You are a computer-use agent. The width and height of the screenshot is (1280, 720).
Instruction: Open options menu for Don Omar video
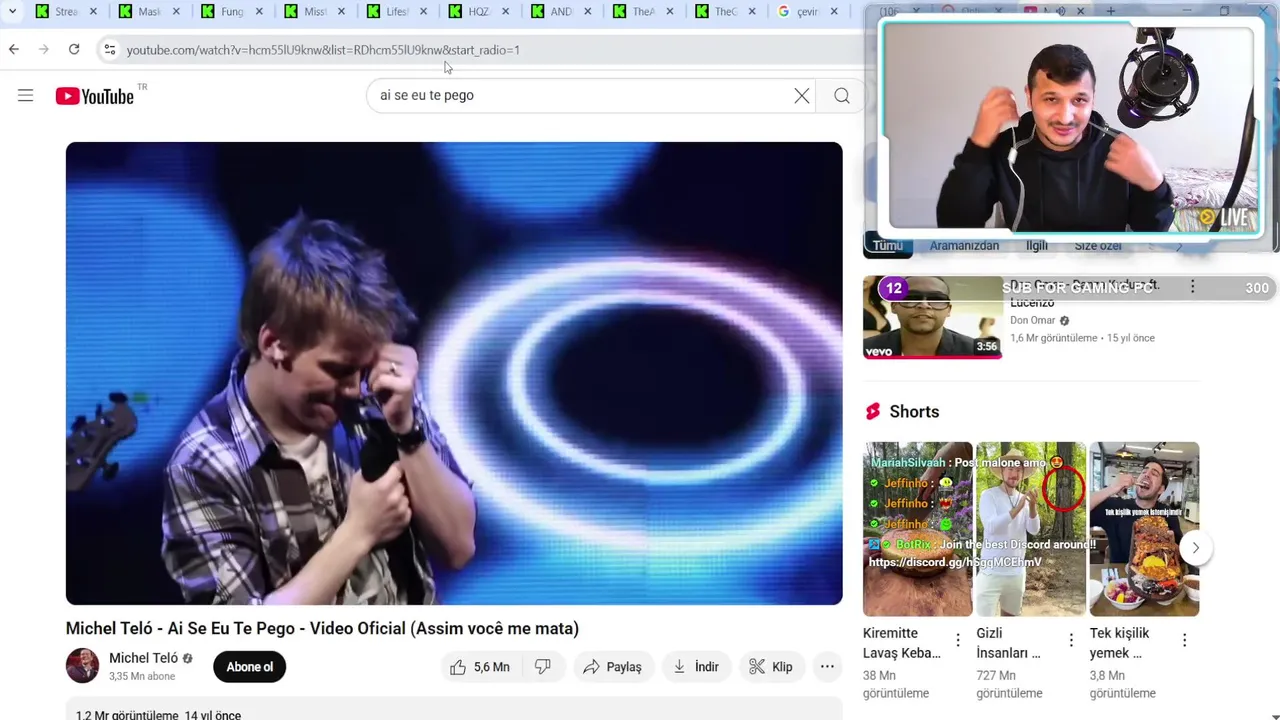click(1192, 287)
